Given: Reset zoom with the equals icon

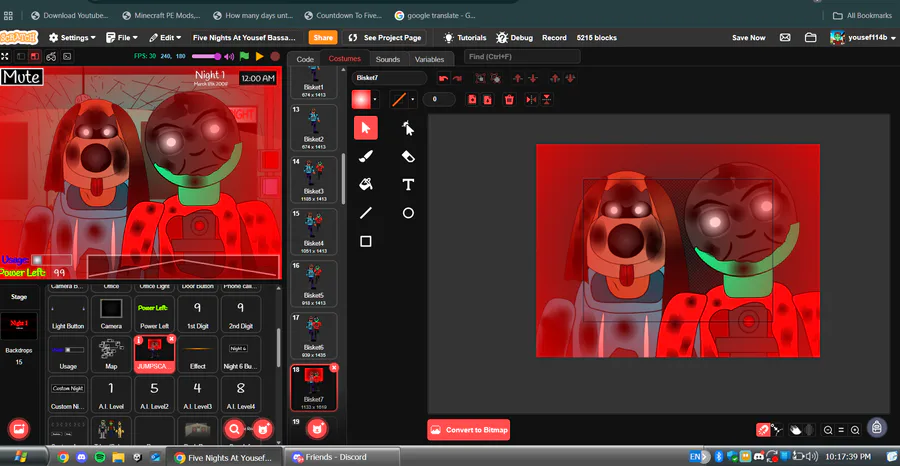Looking at the screenshot, I should (841, 430).
